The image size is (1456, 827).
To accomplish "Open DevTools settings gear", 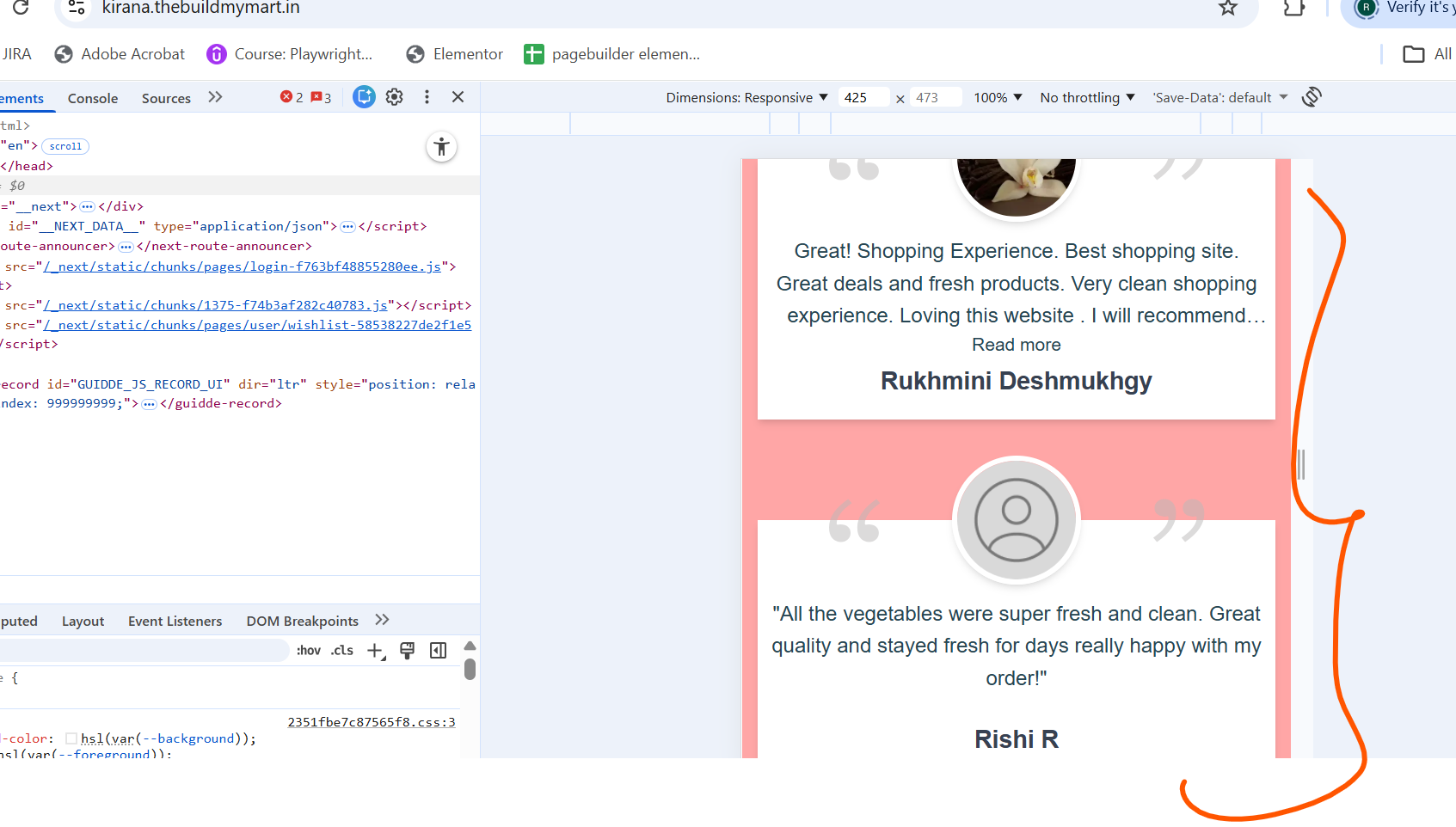I will pos(395,97).
